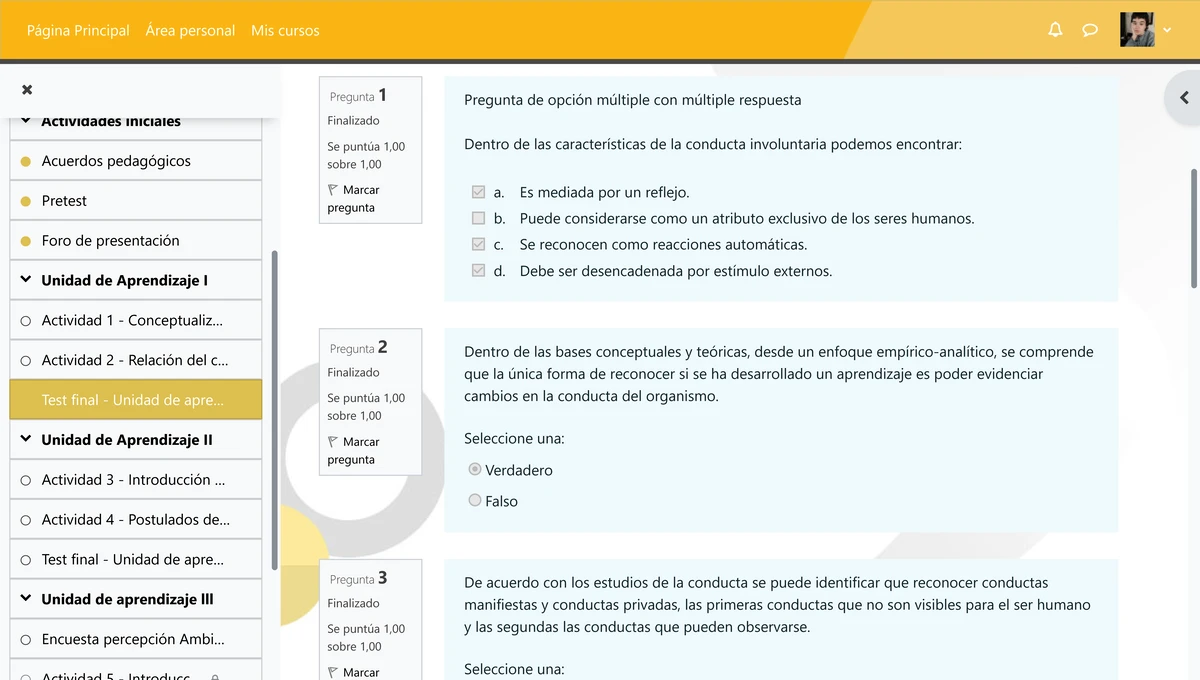The image size is (1200, 680).
Task: Collapse the right block drawer arrow
Action: (x=1183, y=97)
